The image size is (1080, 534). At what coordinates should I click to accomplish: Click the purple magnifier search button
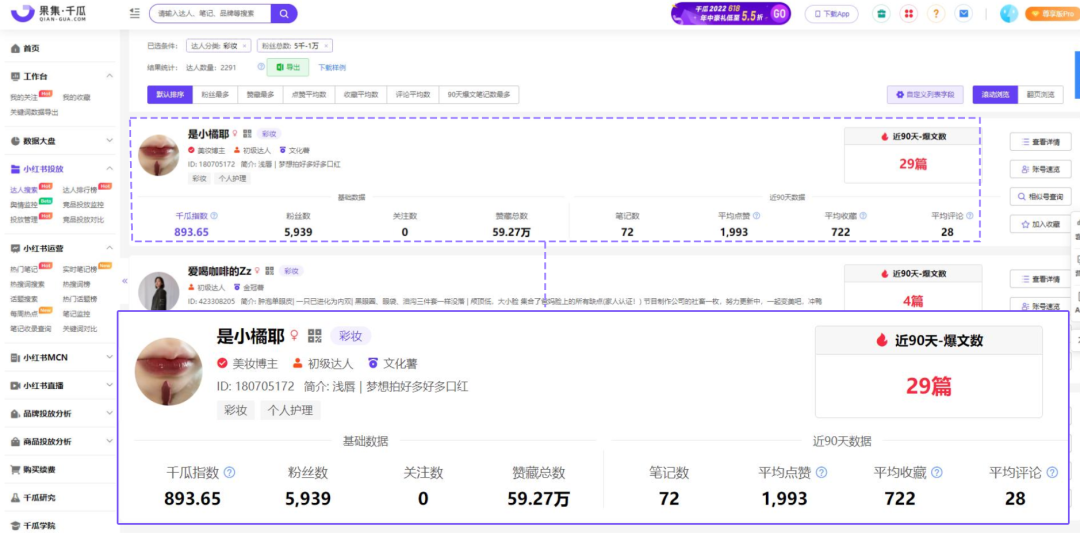click(x=284, y=13)
